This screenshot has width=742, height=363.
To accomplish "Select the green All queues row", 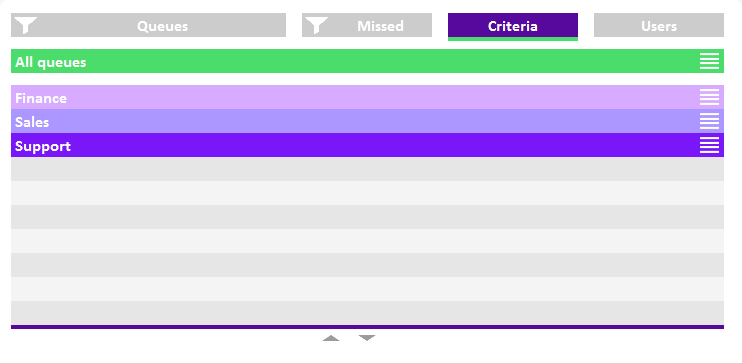I will coord(367,61).
